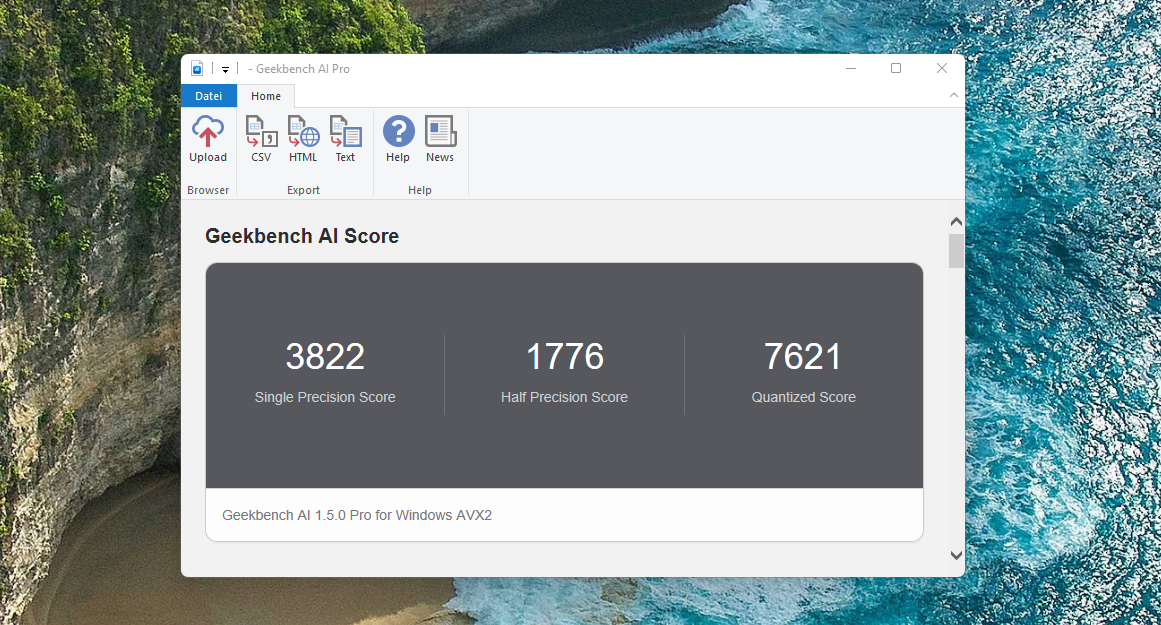
Task: Click the Upload to Browser icon
Action: (x=207, y=140)
